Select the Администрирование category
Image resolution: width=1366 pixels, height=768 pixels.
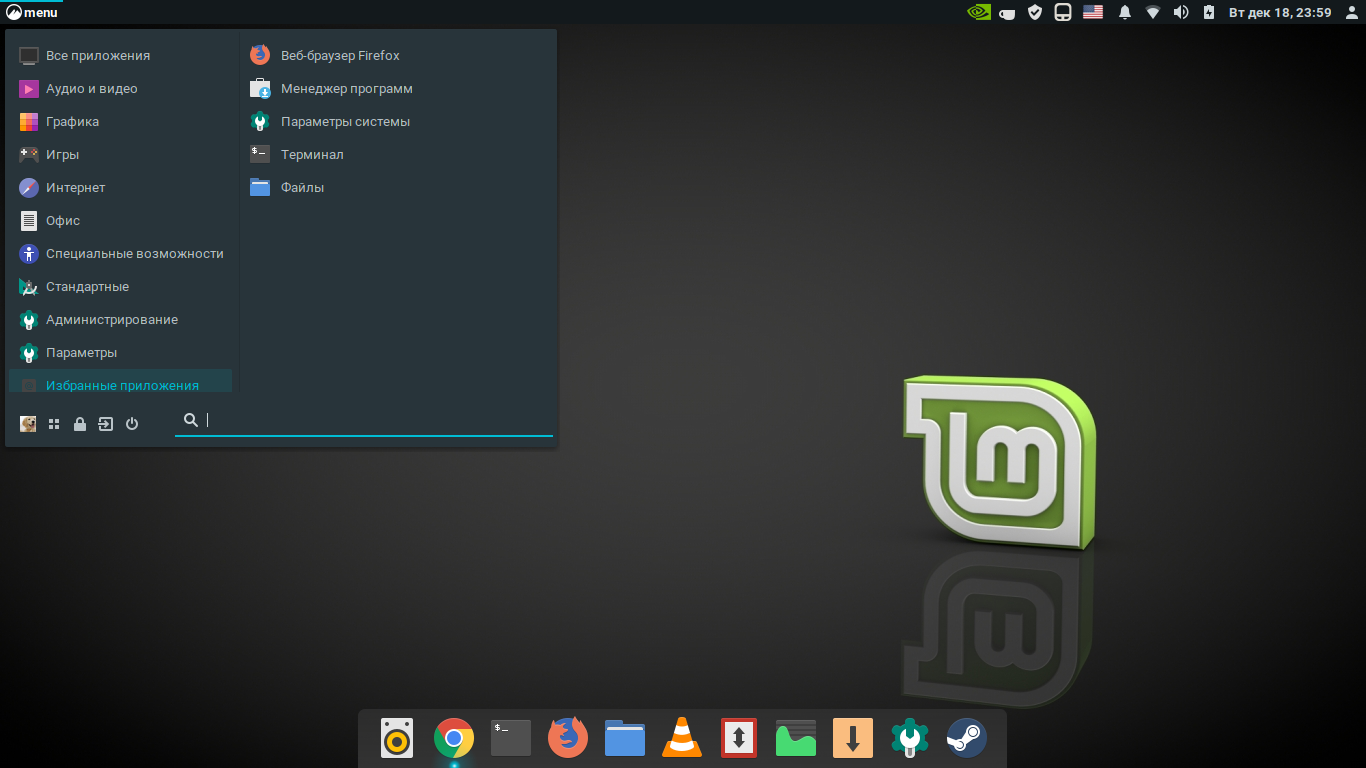111,320
